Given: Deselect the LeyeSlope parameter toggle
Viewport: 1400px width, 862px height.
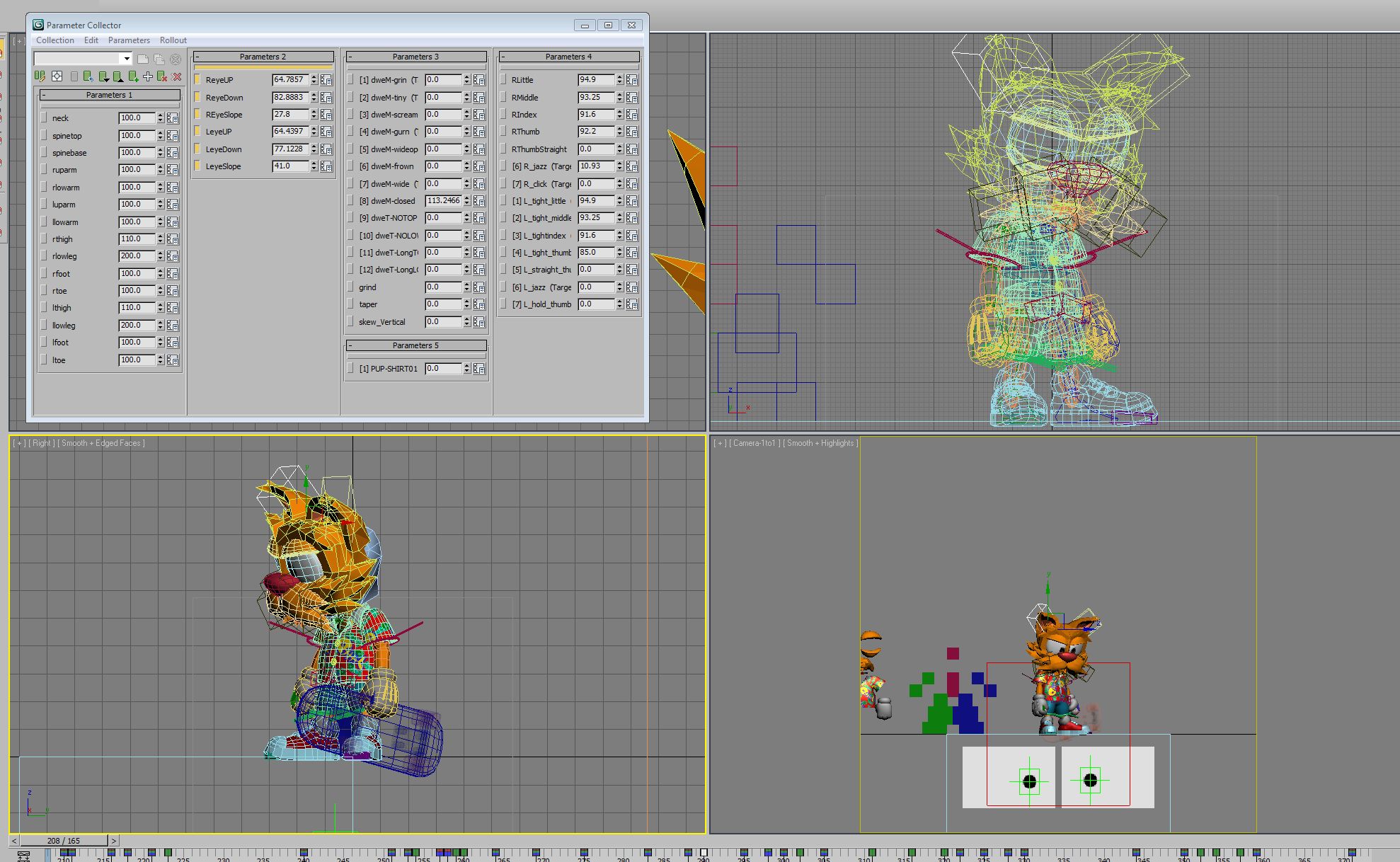Looking at the screenshot, I should (x=197, y=166).
